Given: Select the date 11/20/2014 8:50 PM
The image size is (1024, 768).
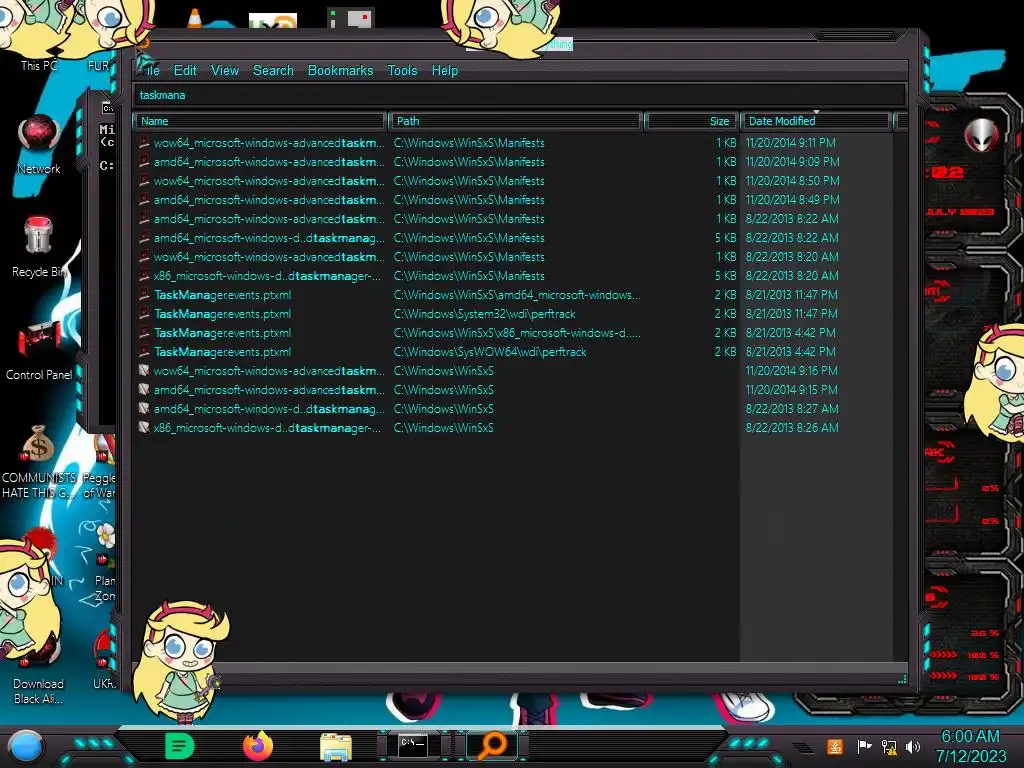Looking at the screenshot, I should coord(792,181).
